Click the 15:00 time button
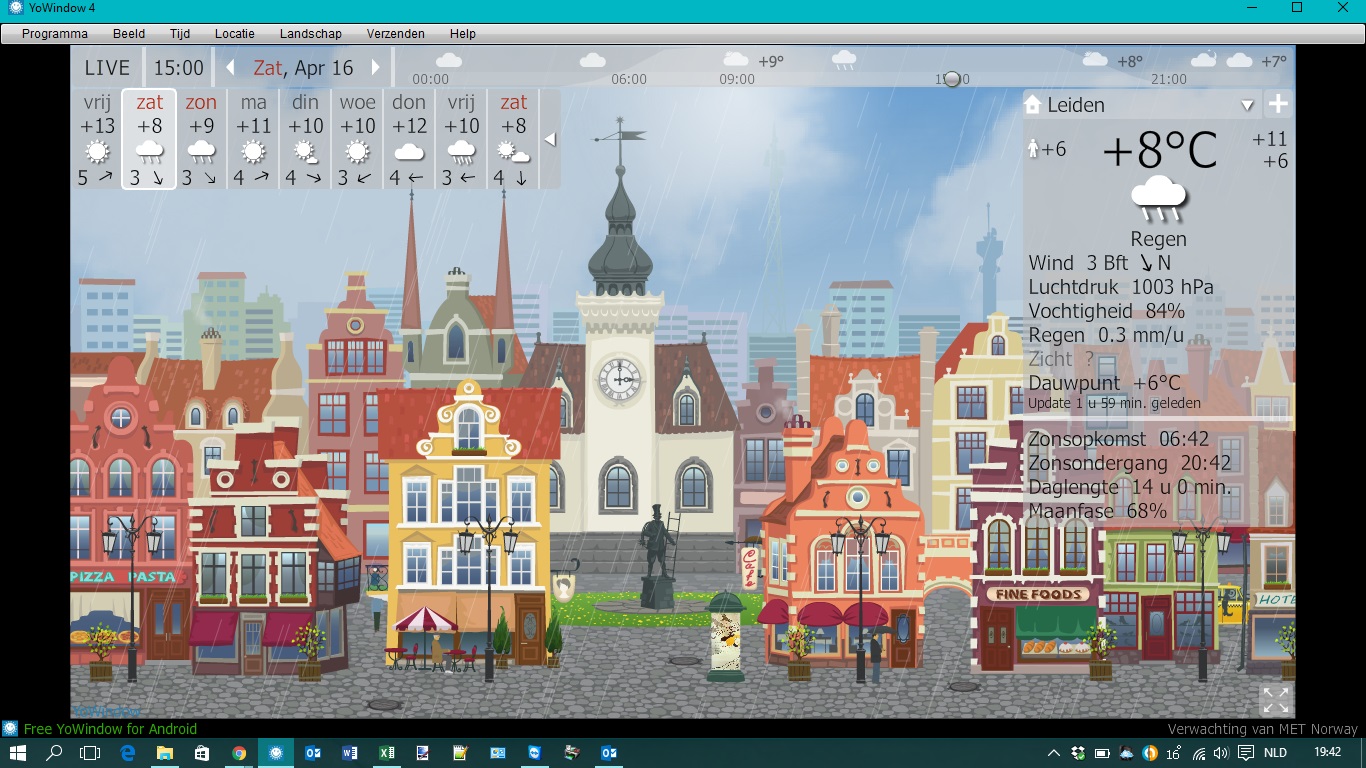 178,68
